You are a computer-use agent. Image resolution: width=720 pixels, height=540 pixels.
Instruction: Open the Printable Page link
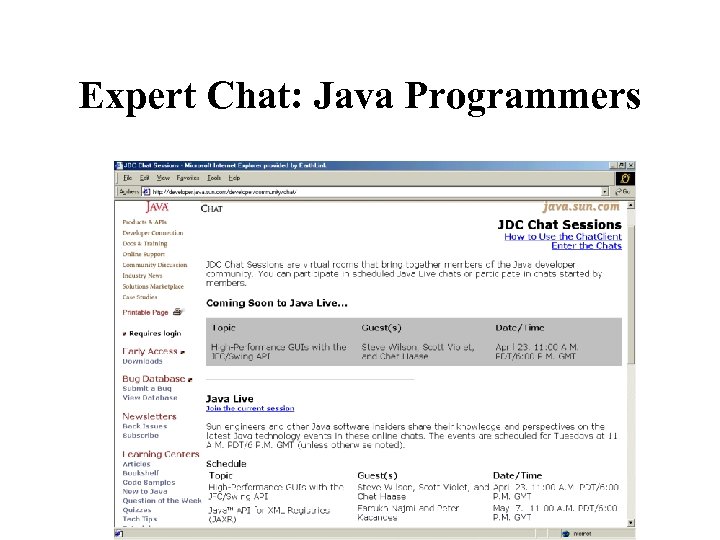145,312
